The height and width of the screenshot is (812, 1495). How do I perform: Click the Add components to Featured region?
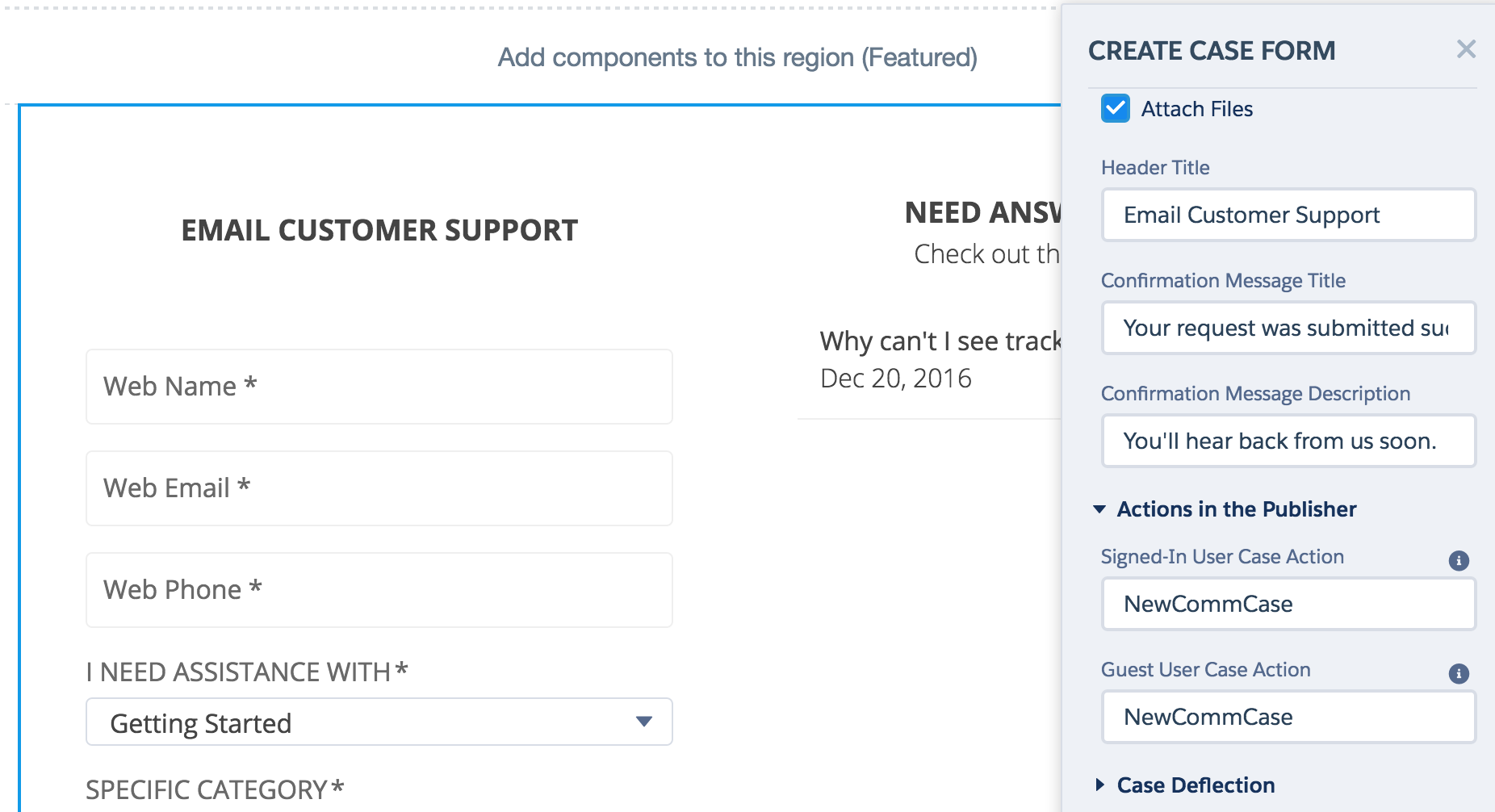[737, 57]
